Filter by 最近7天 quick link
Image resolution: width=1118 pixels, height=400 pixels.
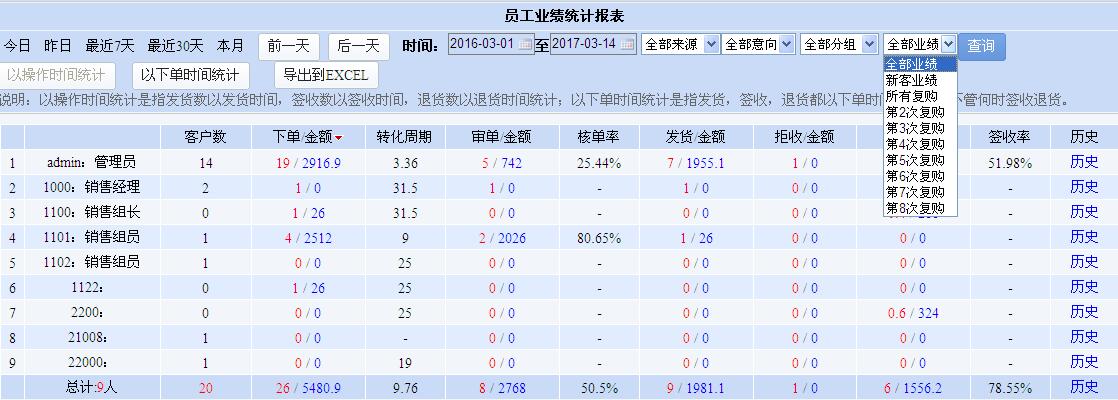(x=110, y=46)
